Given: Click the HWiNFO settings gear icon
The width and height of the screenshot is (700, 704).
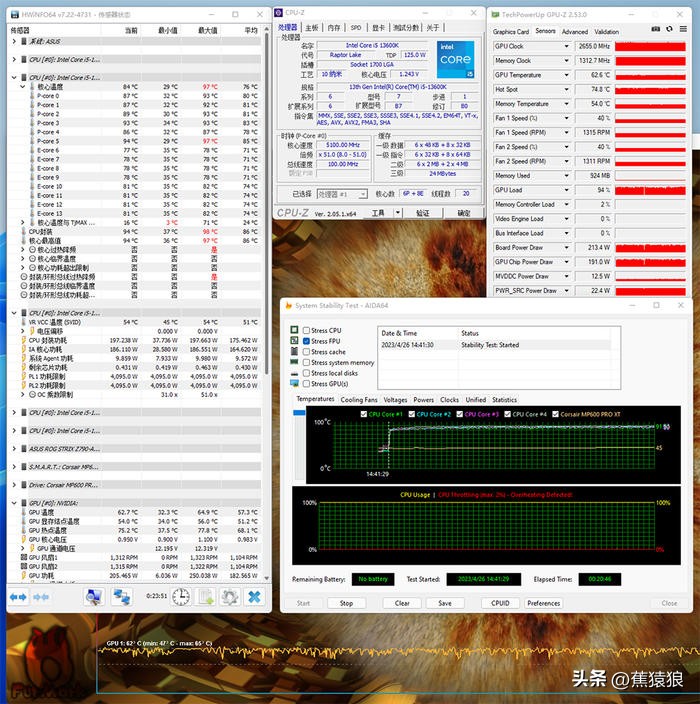Looking at the screenshot, I should (230, 596).
